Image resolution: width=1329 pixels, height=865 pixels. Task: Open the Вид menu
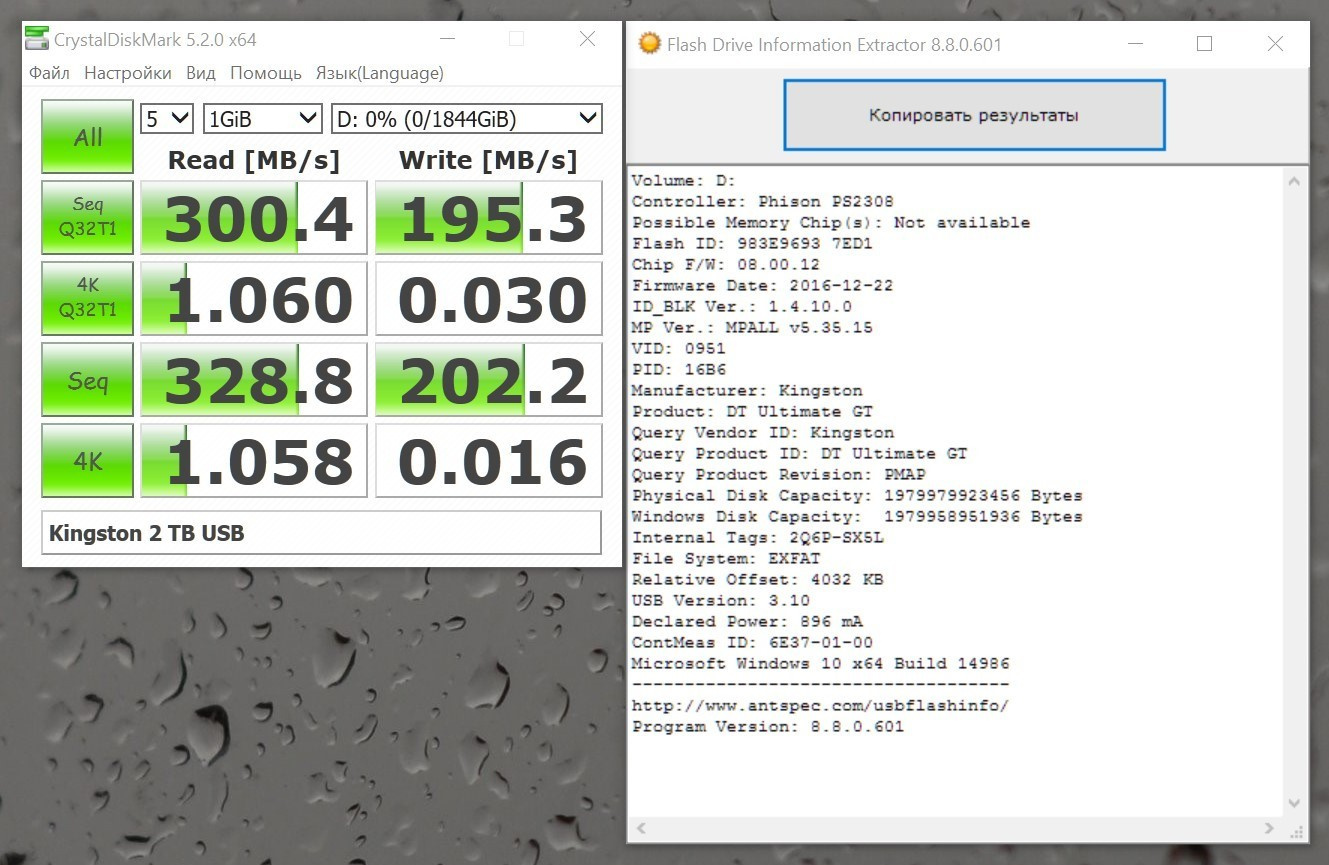pos(201,73)
